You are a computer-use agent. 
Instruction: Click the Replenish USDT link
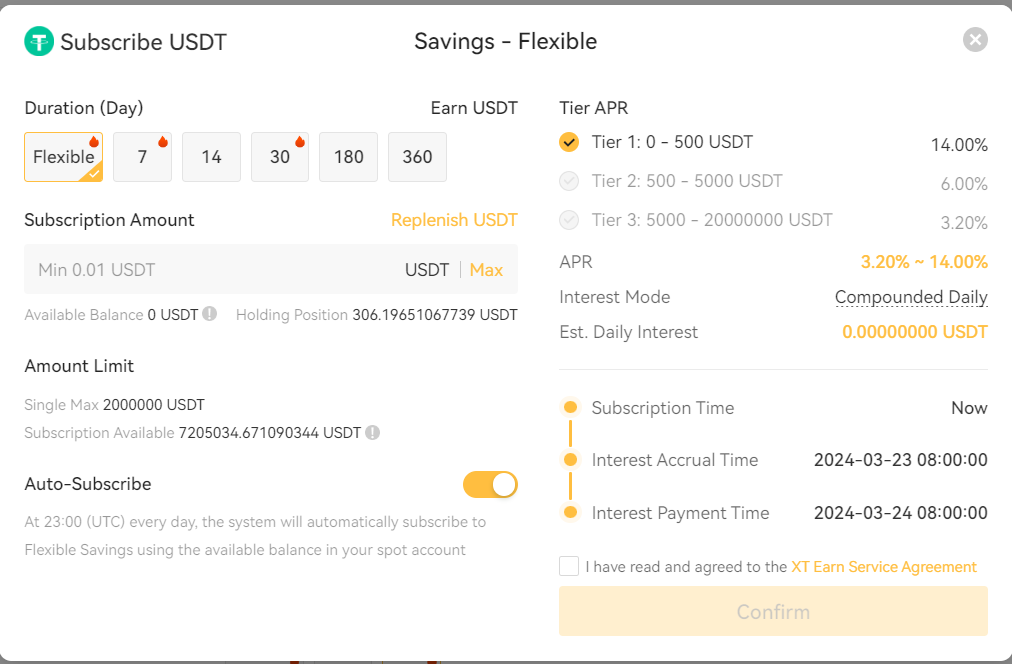pos(454,220)
